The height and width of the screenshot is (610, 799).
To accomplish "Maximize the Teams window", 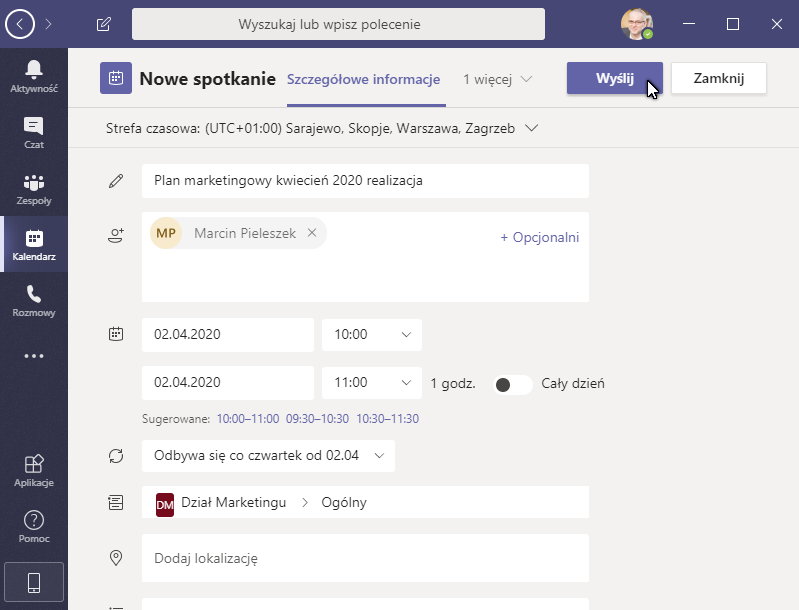I will tap(733, 24).
